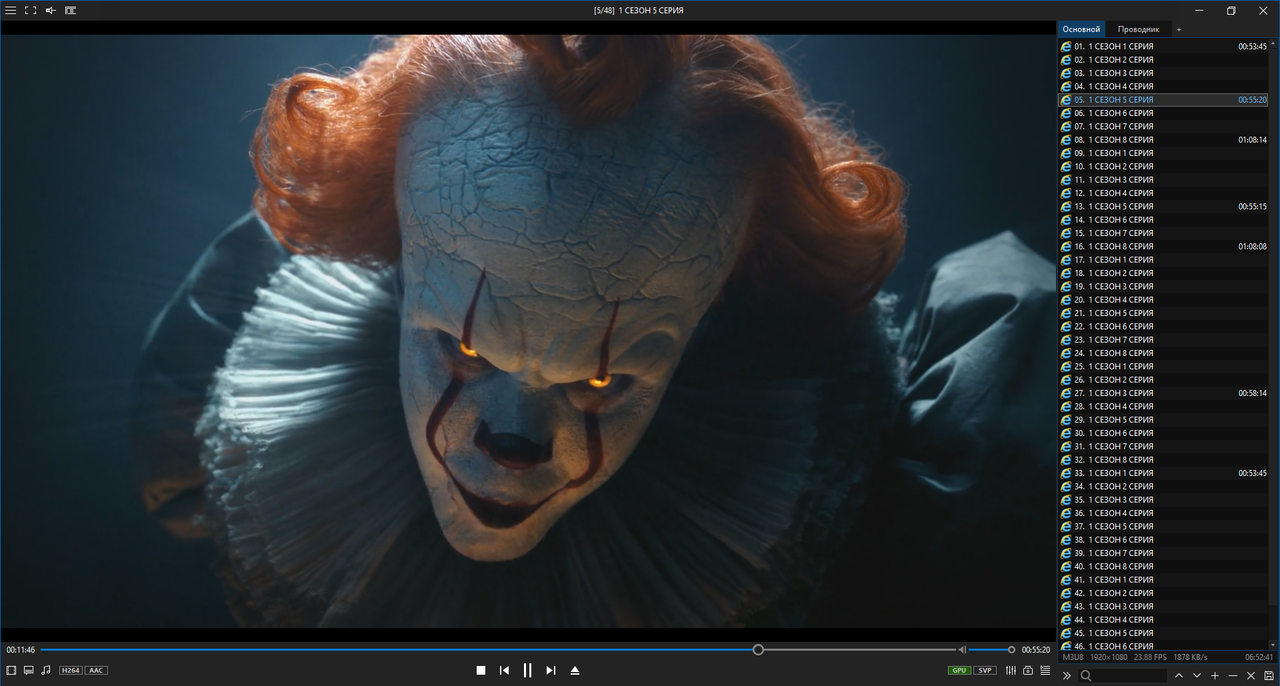Mute audio via the speaker icon

click(962, 650)
